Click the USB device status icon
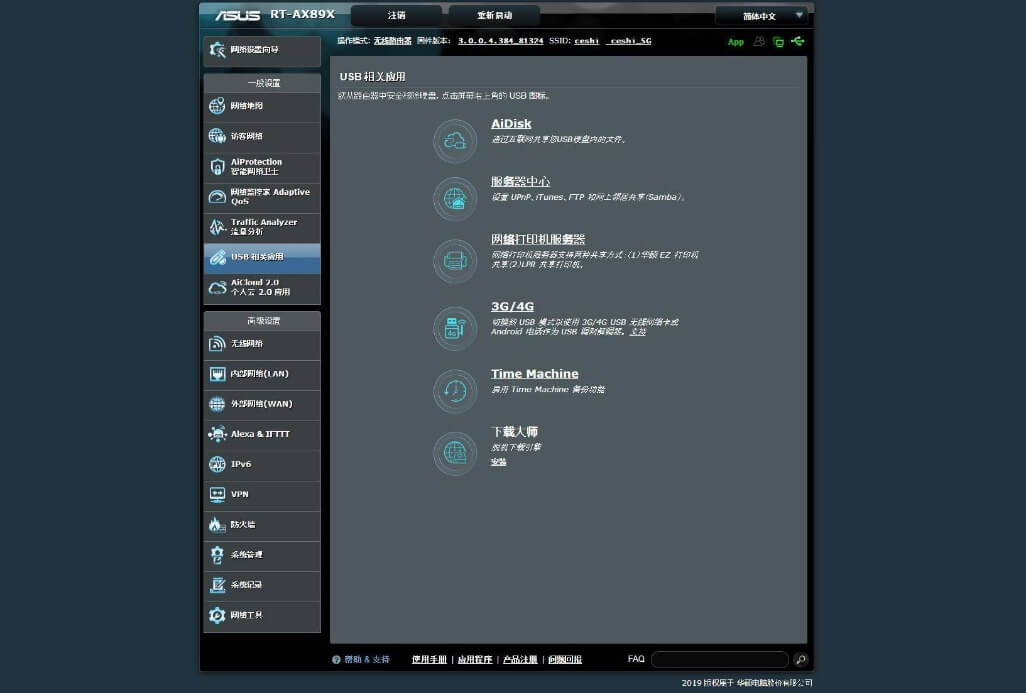Image resolution: width=1026 pixels, height=693 pixels. pos(797,42)
